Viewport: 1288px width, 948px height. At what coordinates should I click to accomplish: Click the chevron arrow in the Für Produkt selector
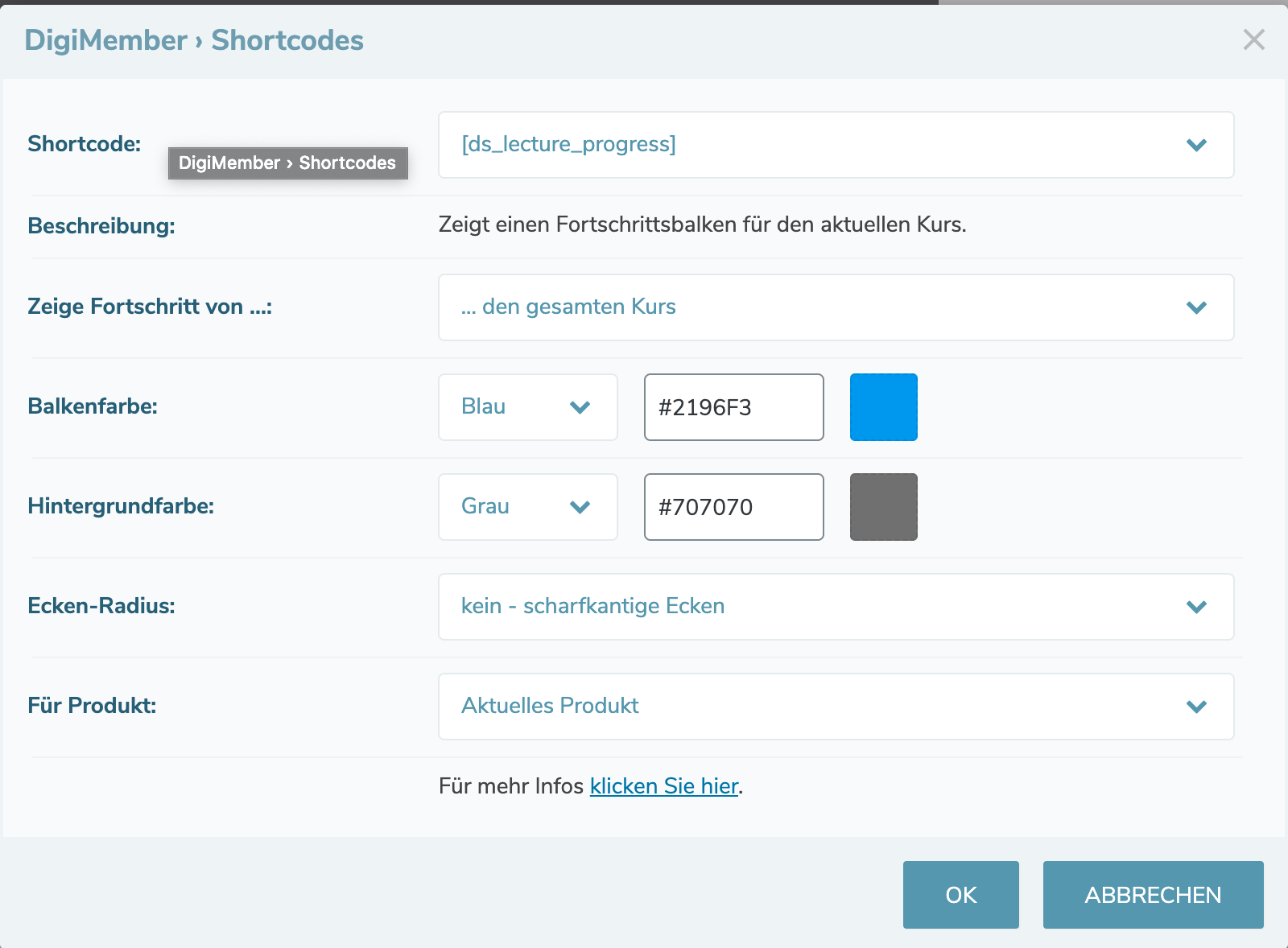1196,707
